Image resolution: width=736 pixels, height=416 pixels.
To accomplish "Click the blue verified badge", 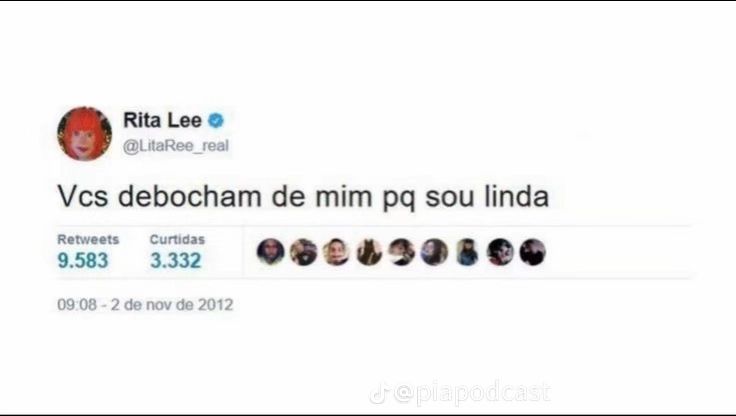I will 216,121.
